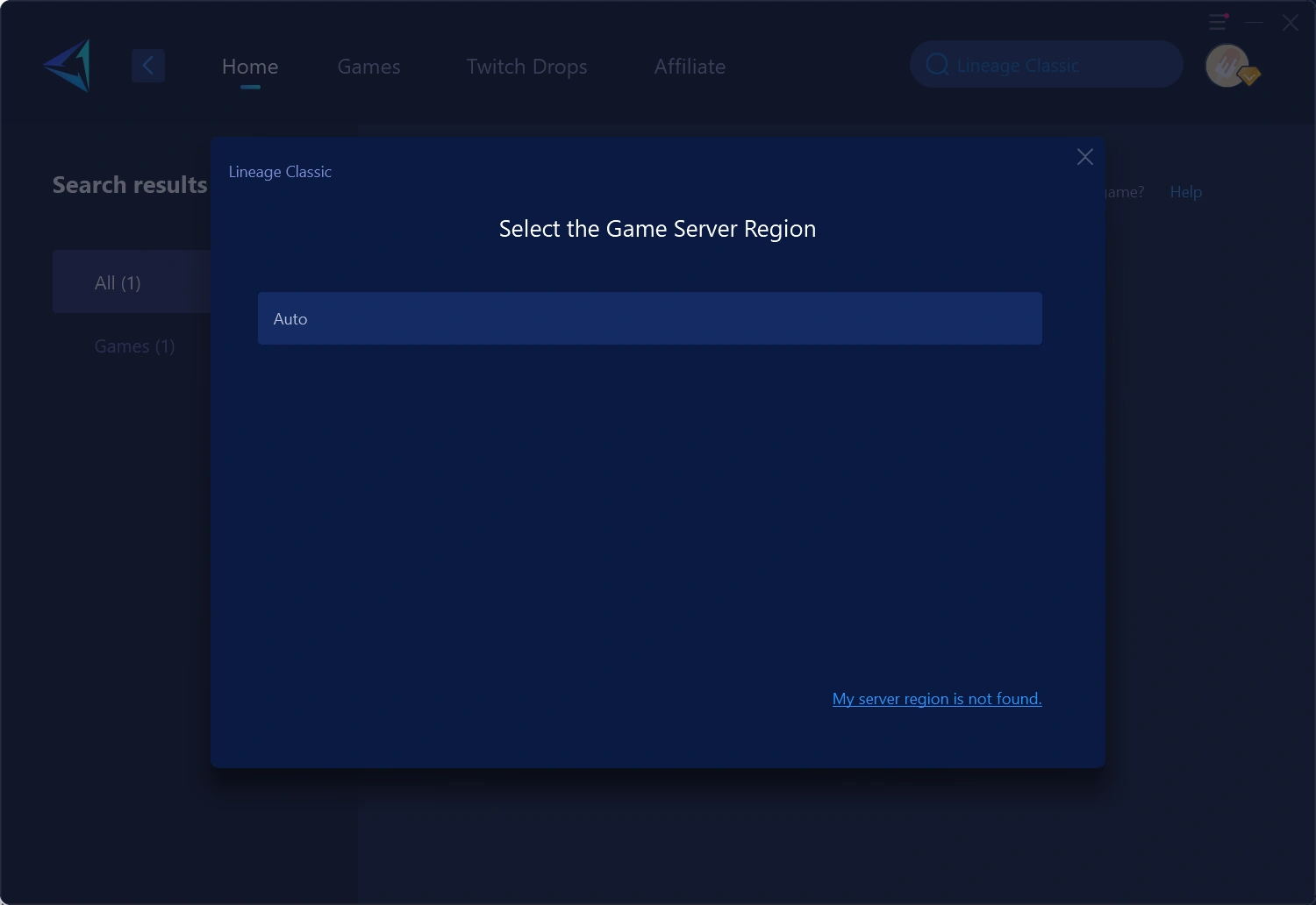Close the server region dialog

coord(1084,157)
